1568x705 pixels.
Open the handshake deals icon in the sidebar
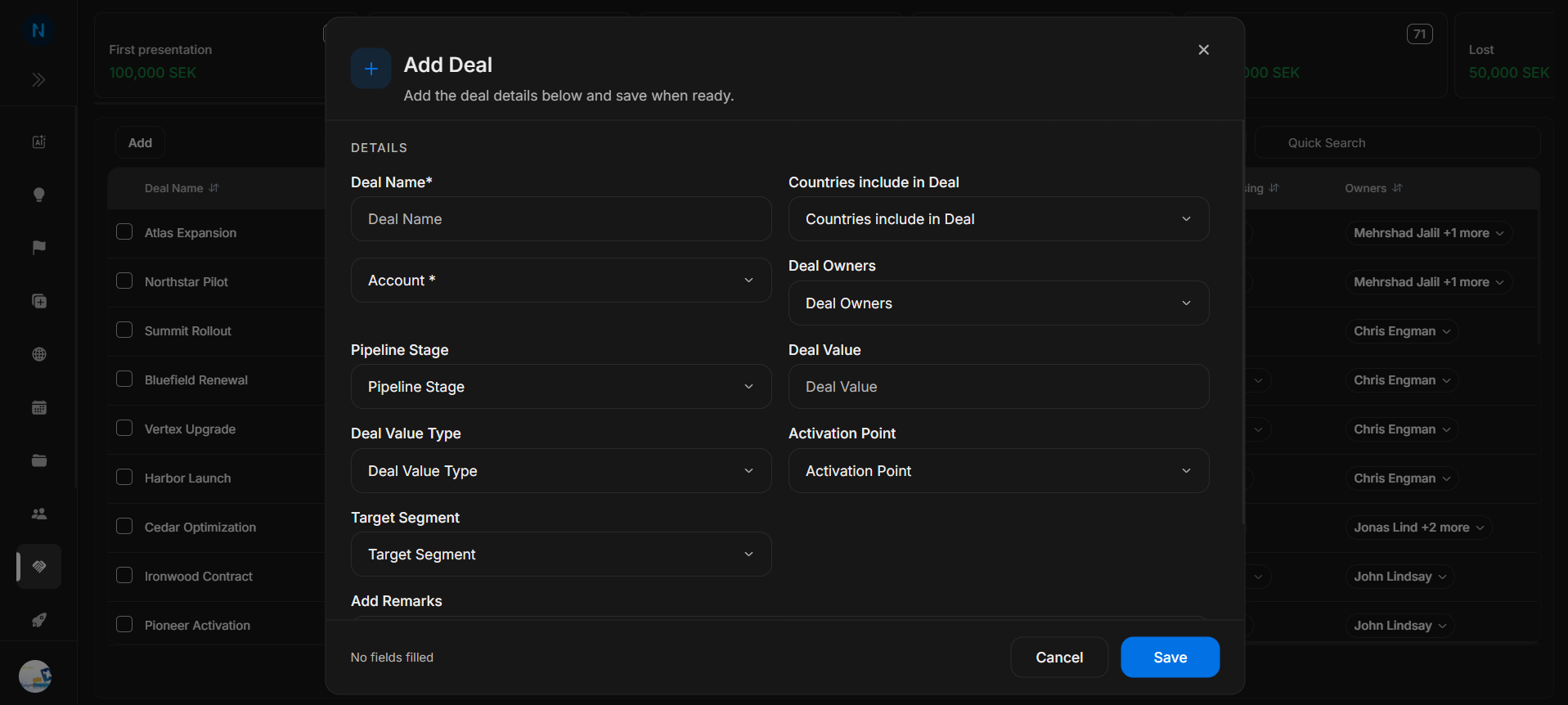[x=39, y=567]
